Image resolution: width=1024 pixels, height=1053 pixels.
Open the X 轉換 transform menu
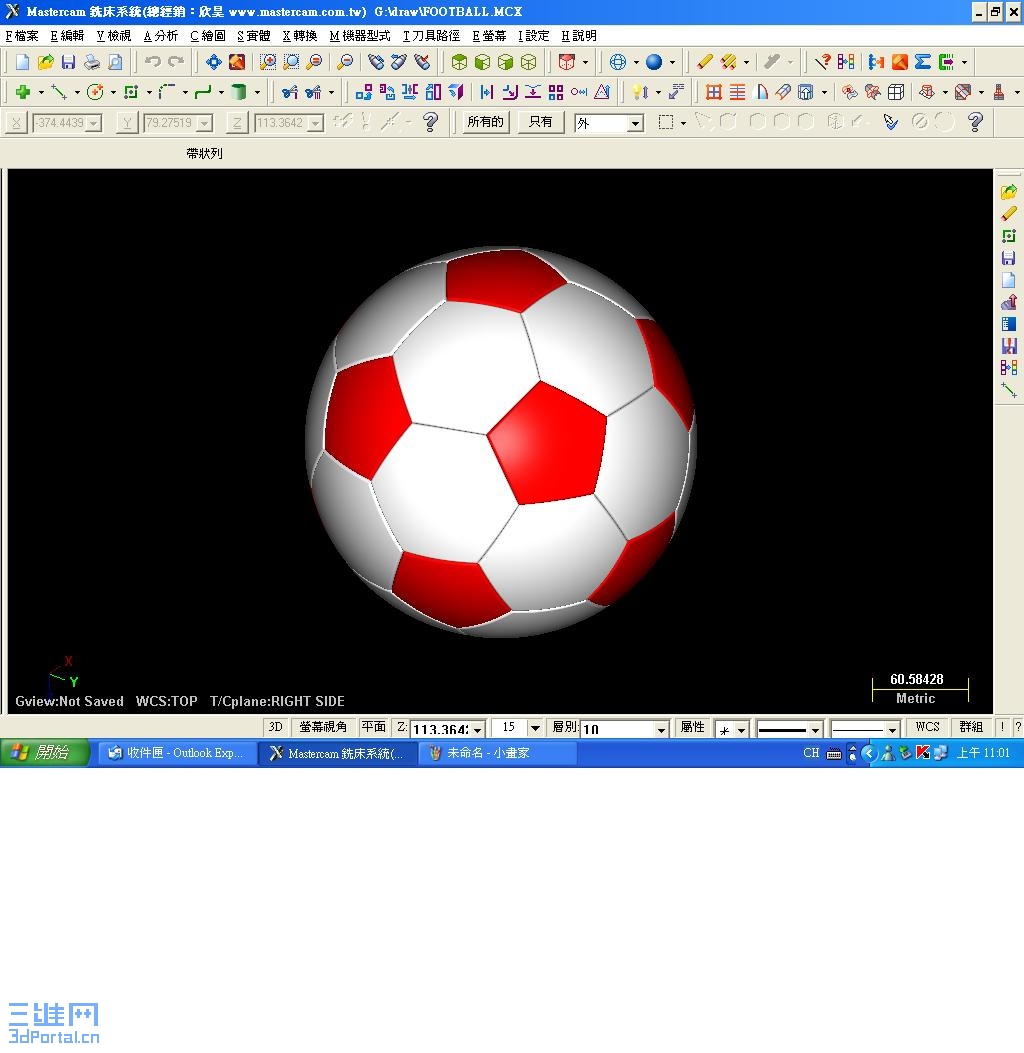click(x=299, y=36)
